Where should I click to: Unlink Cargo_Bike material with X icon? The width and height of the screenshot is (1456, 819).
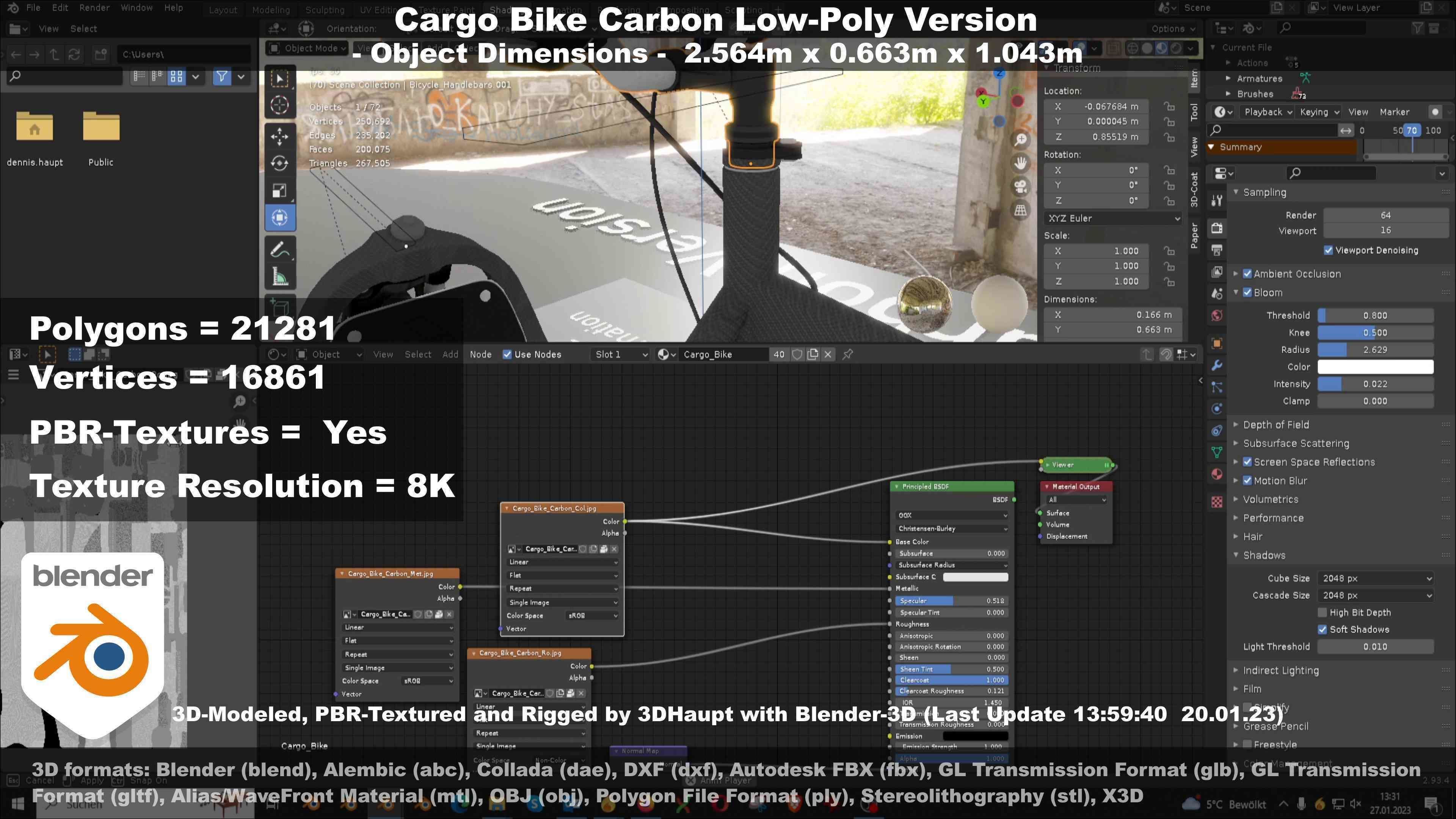click(828, 355)
